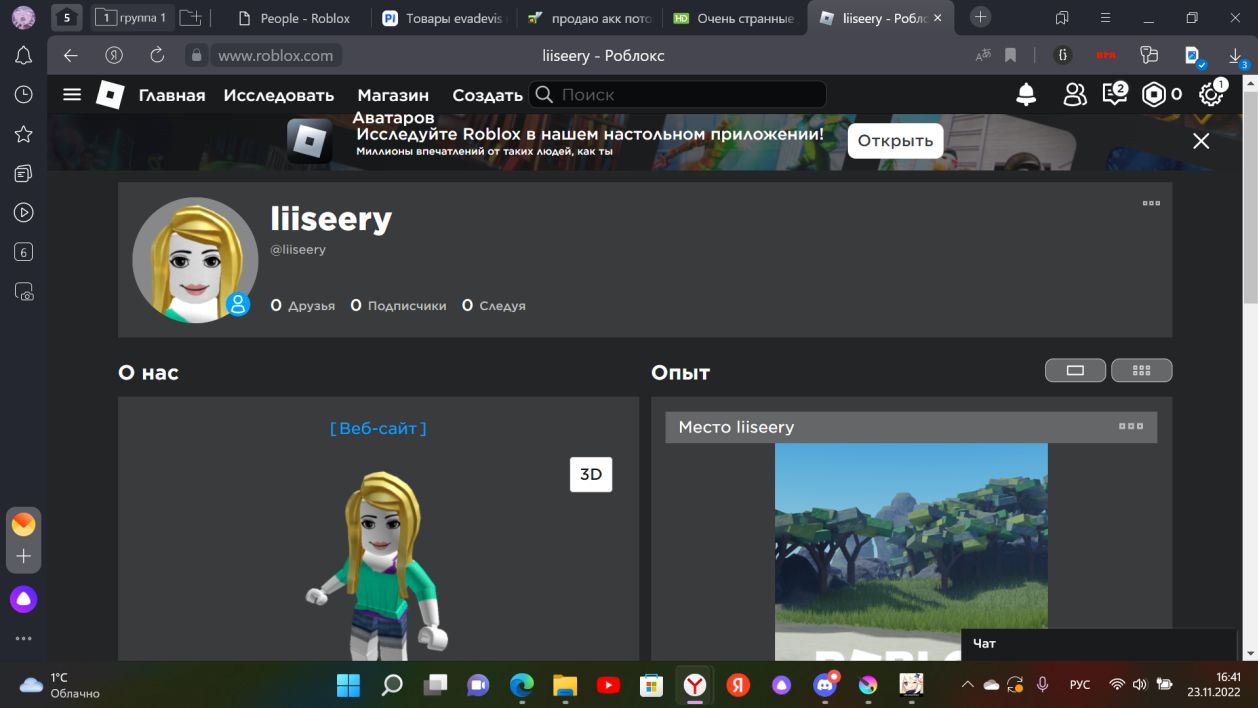Switch to the продаю акк пото tab
The image size is (1258, 708).
tap(590, 18)
